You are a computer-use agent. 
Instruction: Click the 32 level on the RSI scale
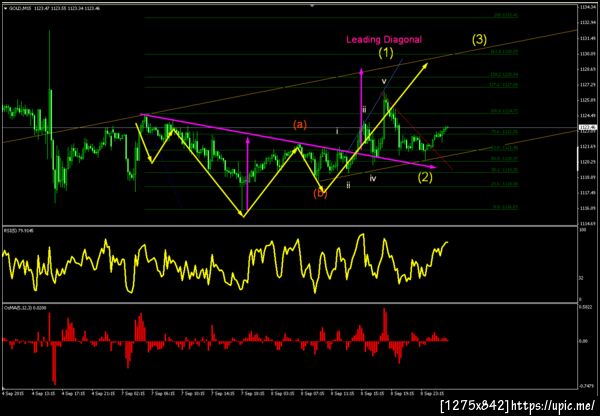point(582,278)
